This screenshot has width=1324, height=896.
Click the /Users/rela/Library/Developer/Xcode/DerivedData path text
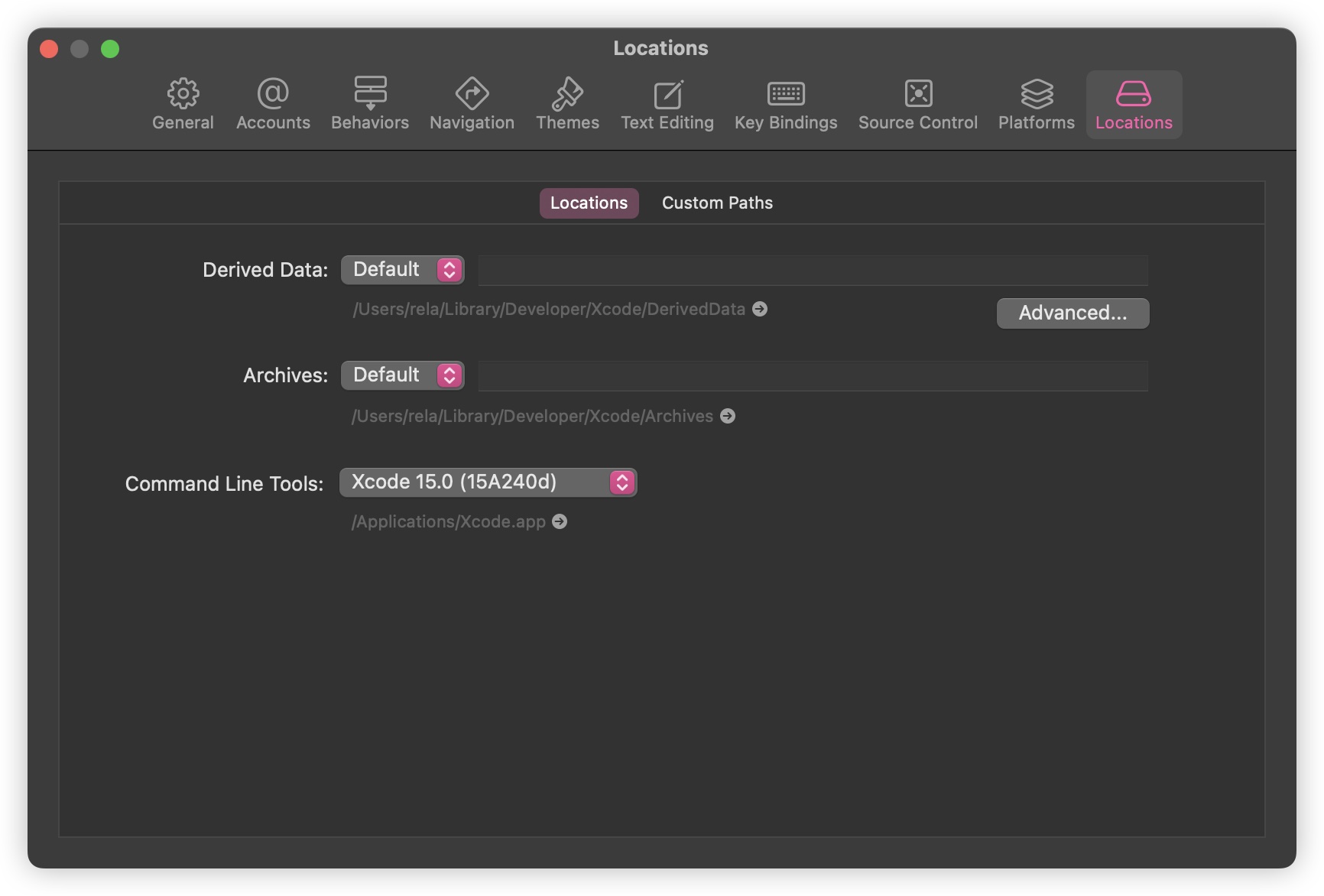coord(549,309)
